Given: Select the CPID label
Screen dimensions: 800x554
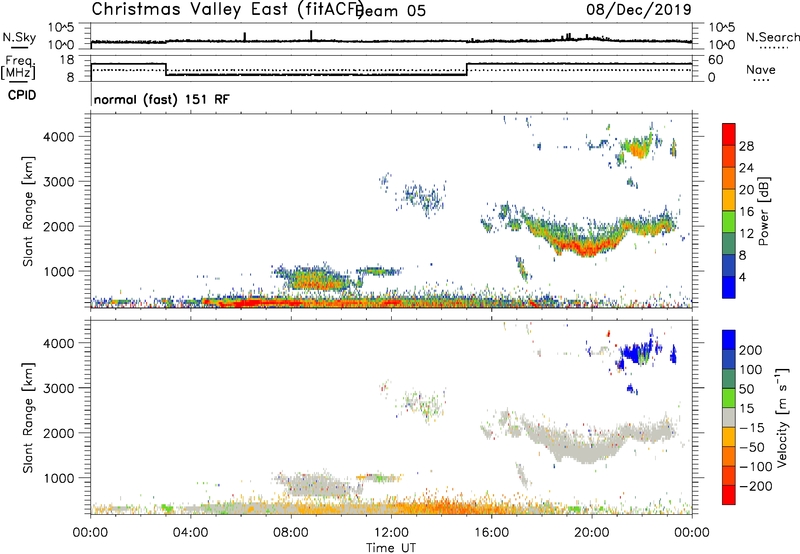Looking at the screenshot, I should pyautogui.click(x=22, y=95).
